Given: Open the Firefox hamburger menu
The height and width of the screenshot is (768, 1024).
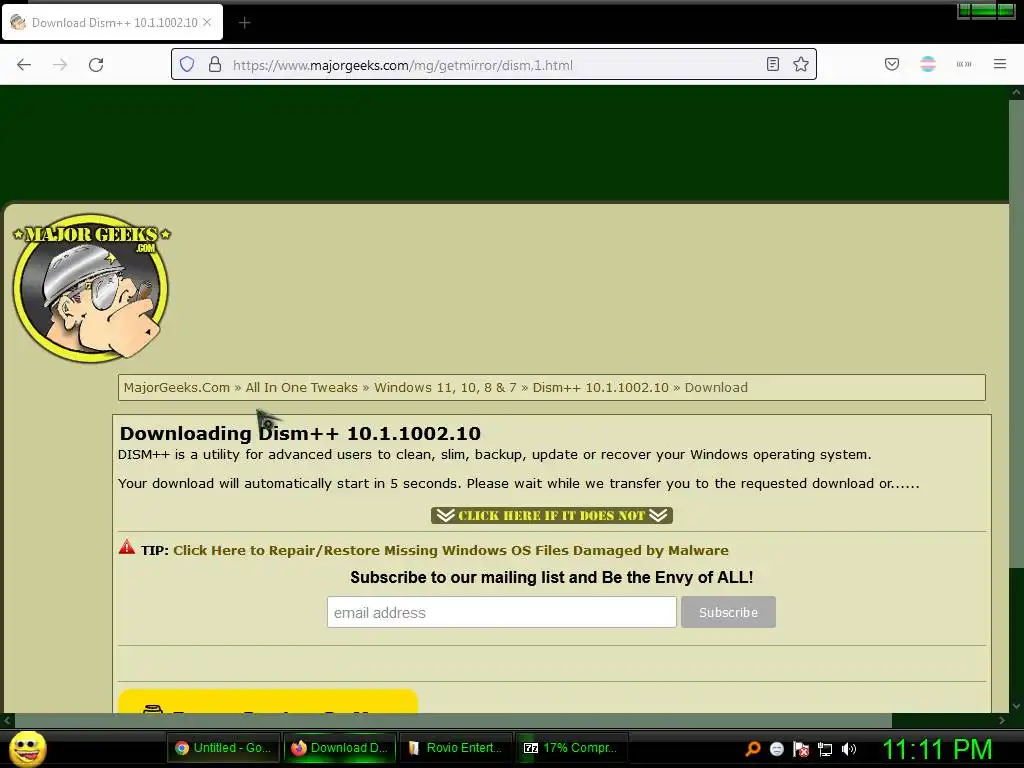Looking at the screenshot, I should [x=1000, y=64].
